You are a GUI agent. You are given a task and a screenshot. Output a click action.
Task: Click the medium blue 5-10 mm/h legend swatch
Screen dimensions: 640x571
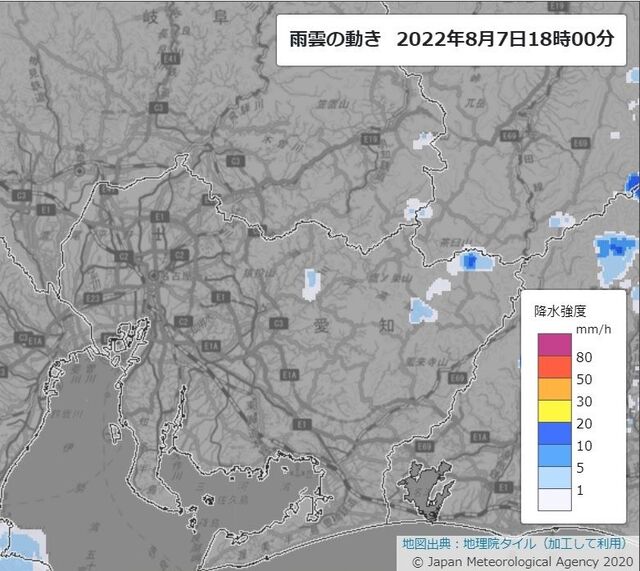click(554, 455)
